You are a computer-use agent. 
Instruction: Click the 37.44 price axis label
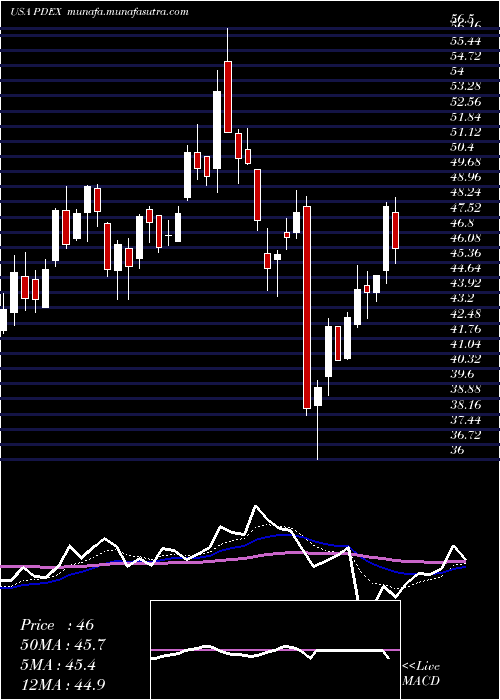[x=466, y=420]
